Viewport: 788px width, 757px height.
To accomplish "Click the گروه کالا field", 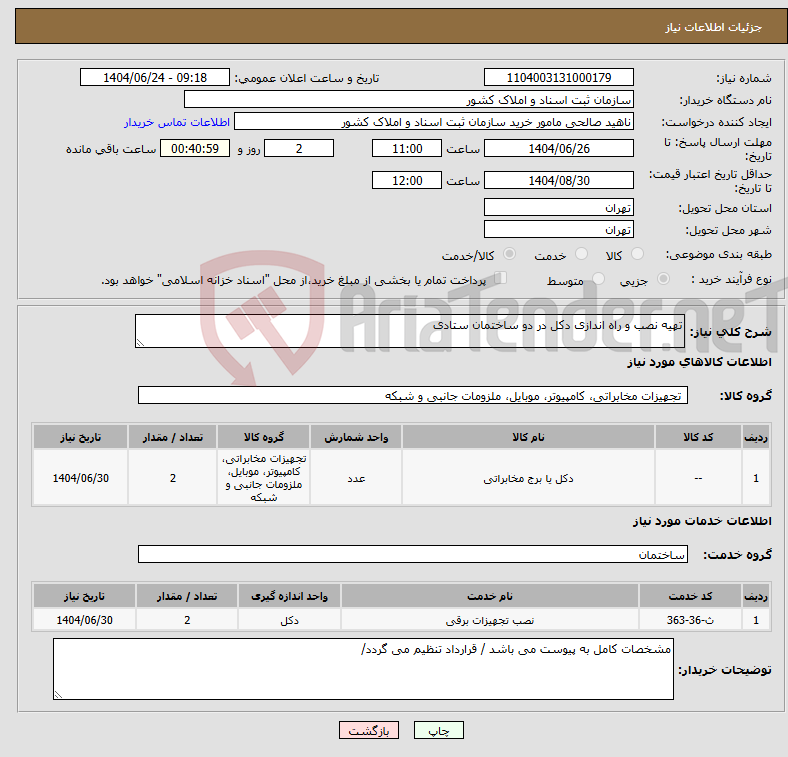I will (413, 395).
